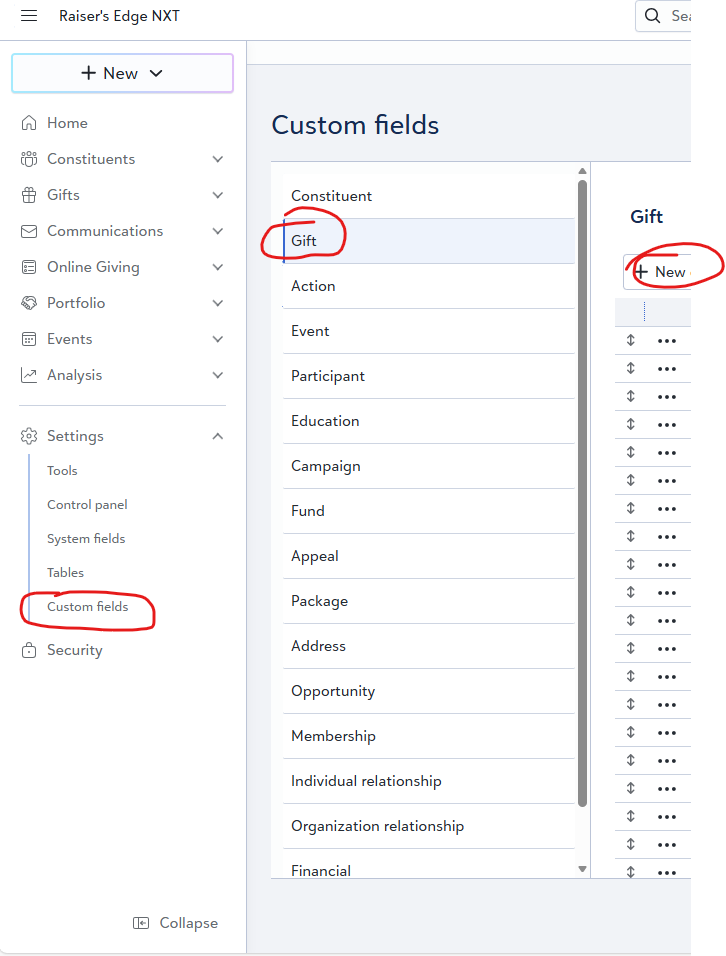
Task: Click the Portfolio handshake icon
Action: coord(29,303)
